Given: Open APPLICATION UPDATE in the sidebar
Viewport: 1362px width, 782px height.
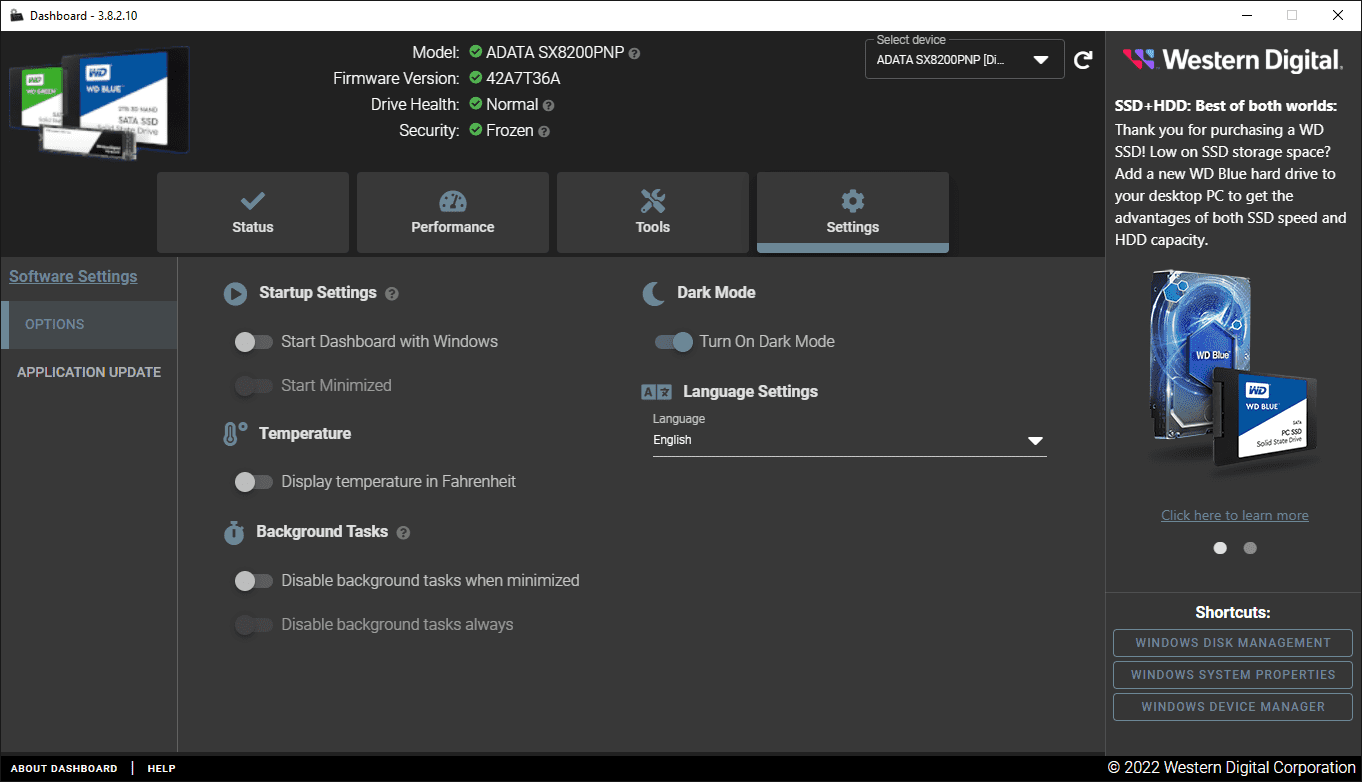Looking at the screenshot, I should [x=89, y=372].
